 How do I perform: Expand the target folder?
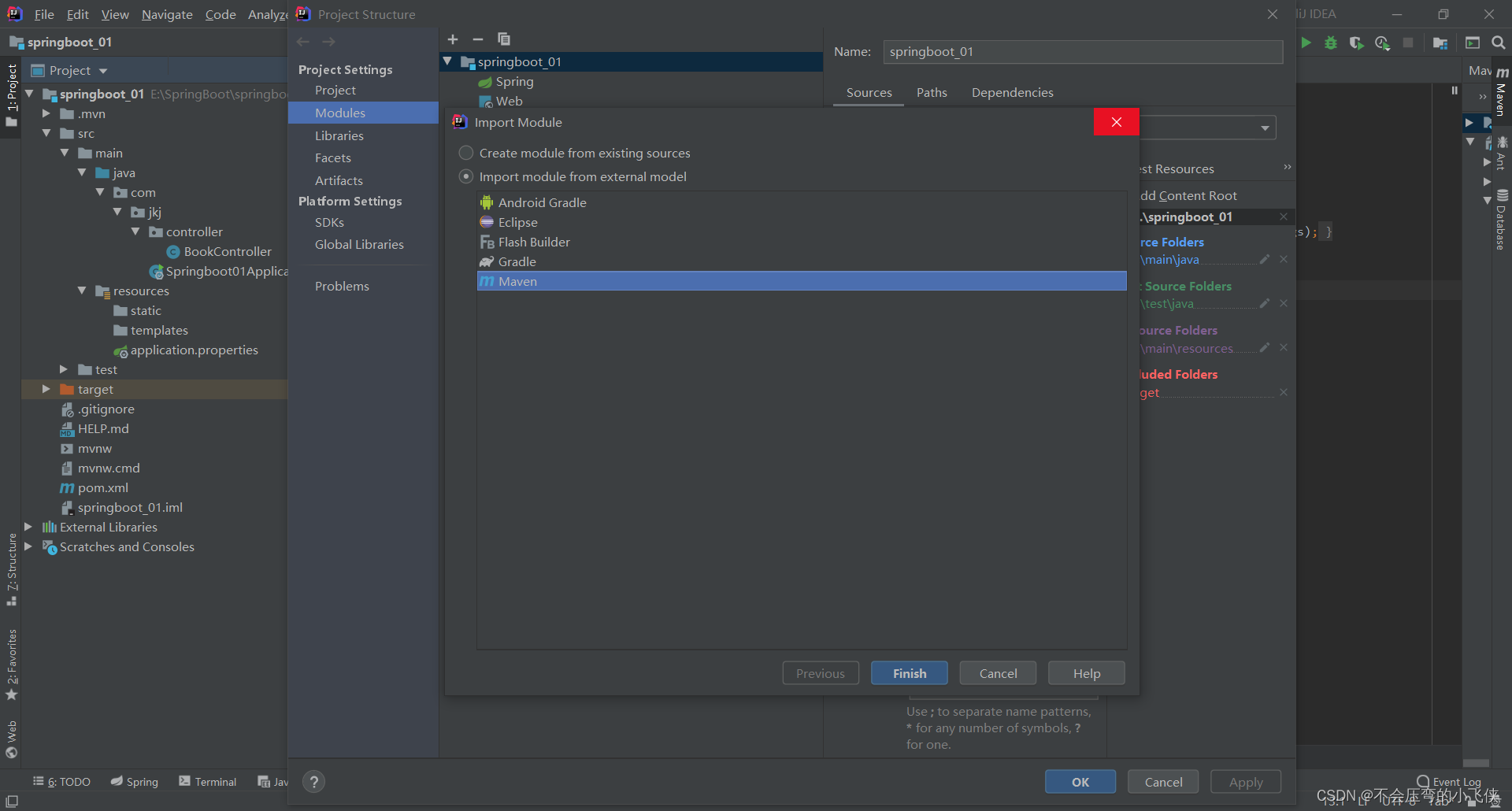[46, 389]
